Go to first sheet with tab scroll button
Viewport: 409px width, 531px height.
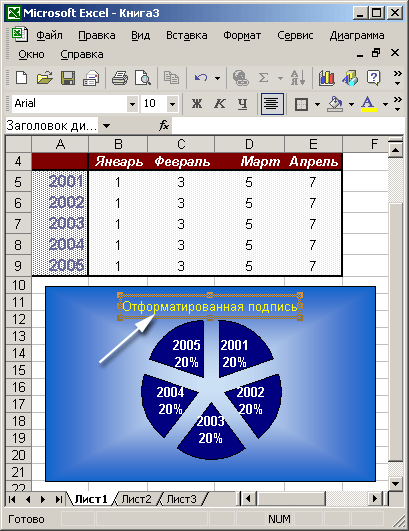click(x=12, y=499)
